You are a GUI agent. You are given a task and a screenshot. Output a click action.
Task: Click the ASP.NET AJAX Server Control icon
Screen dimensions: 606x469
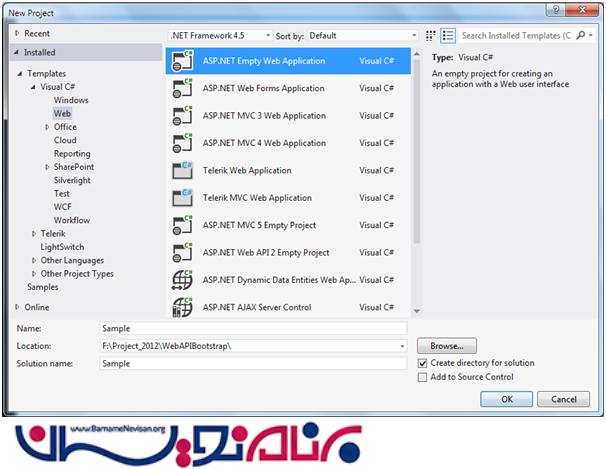(182, 308)
